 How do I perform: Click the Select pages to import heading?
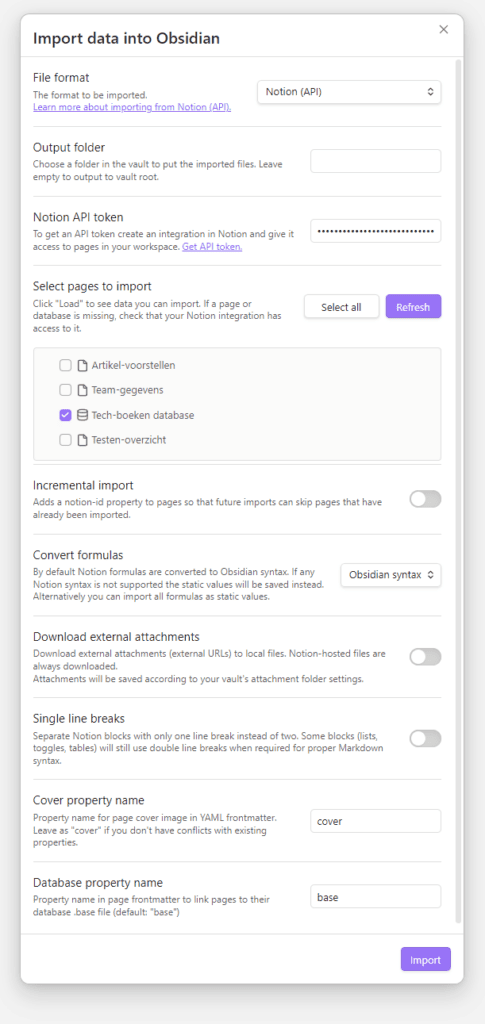92,286
